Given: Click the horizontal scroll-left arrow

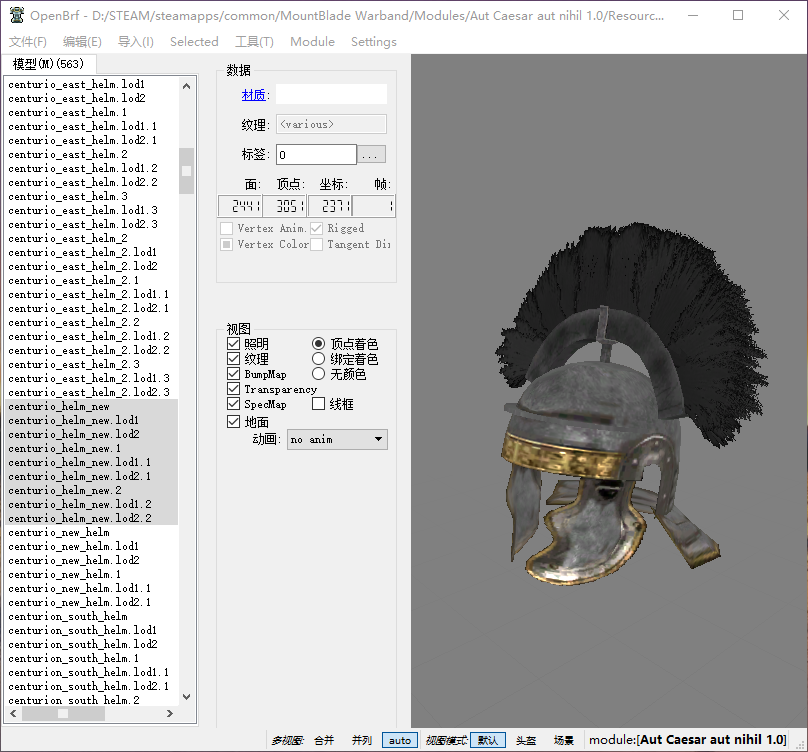Looking at the screenshot, I should coord(13,714).
